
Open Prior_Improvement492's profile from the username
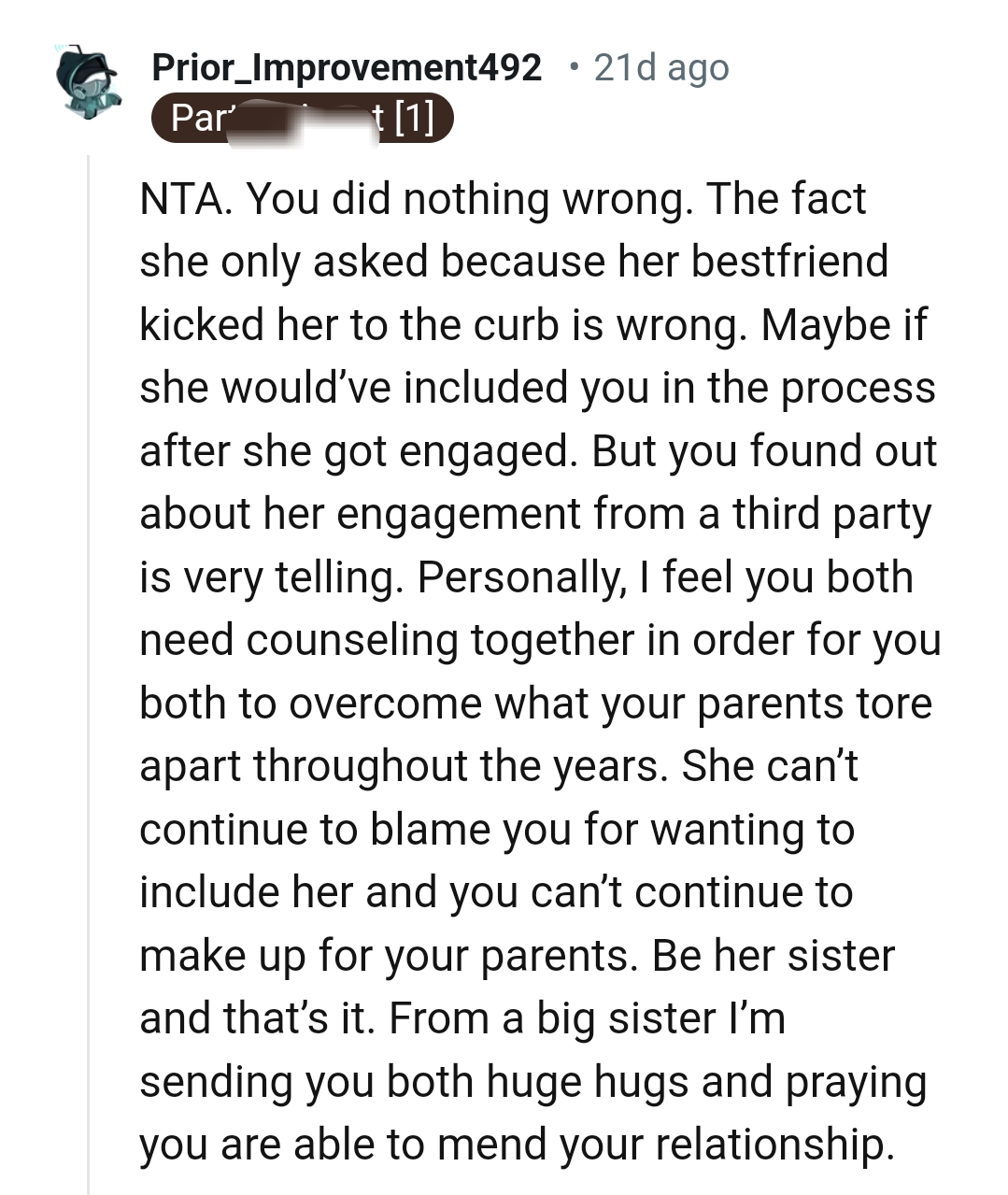tap(346, 66)
